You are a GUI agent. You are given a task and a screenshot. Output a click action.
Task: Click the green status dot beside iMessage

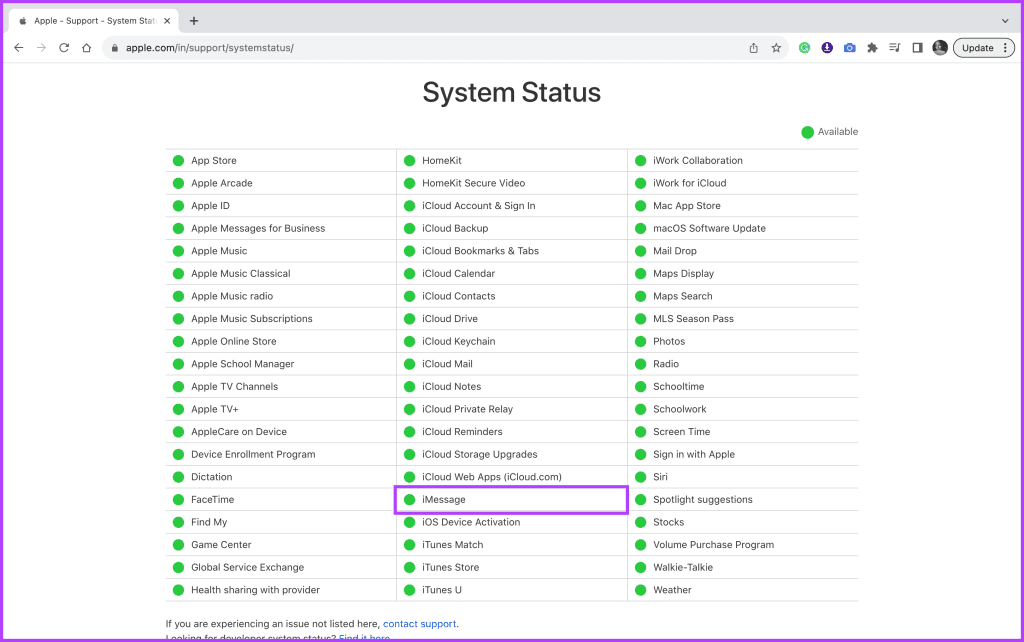pos(409,500)
